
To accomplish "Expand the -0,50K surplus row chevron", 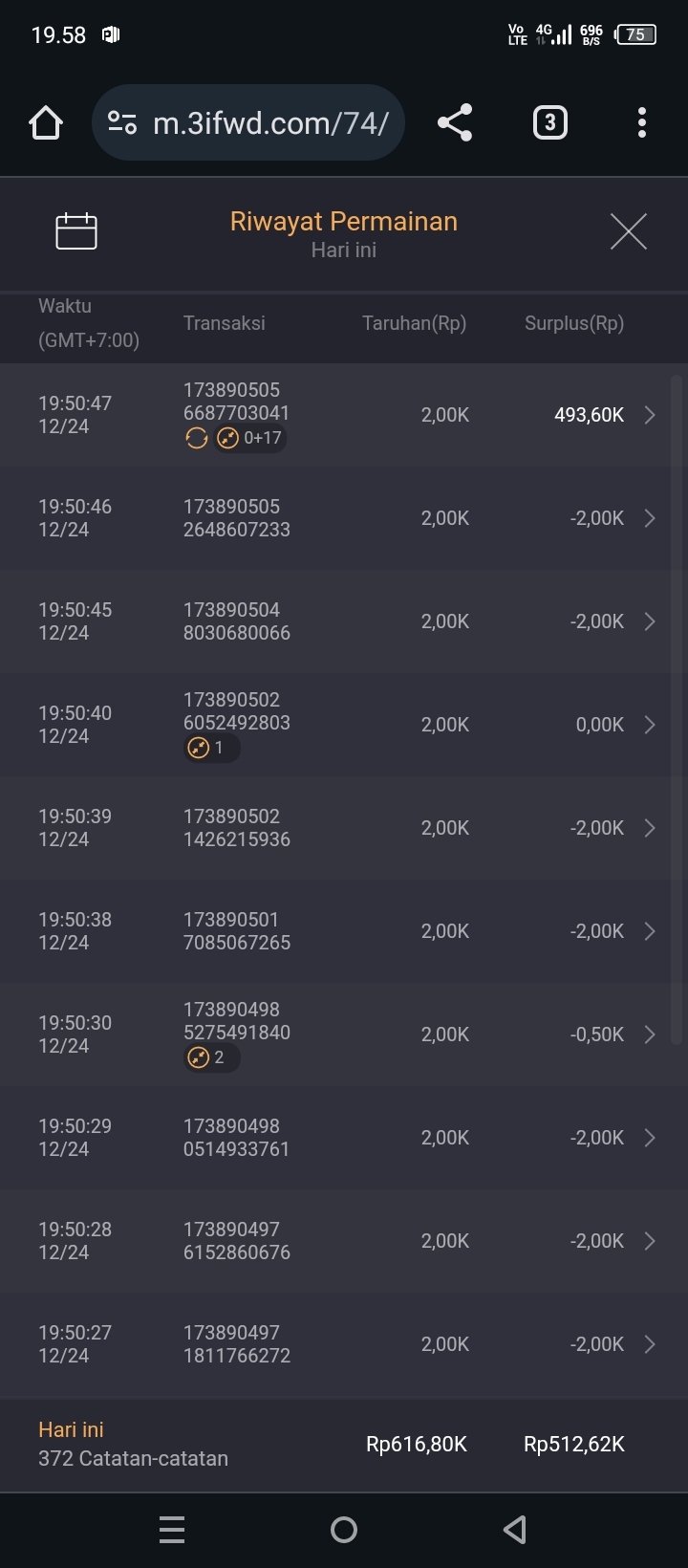I will (650, 1034).
